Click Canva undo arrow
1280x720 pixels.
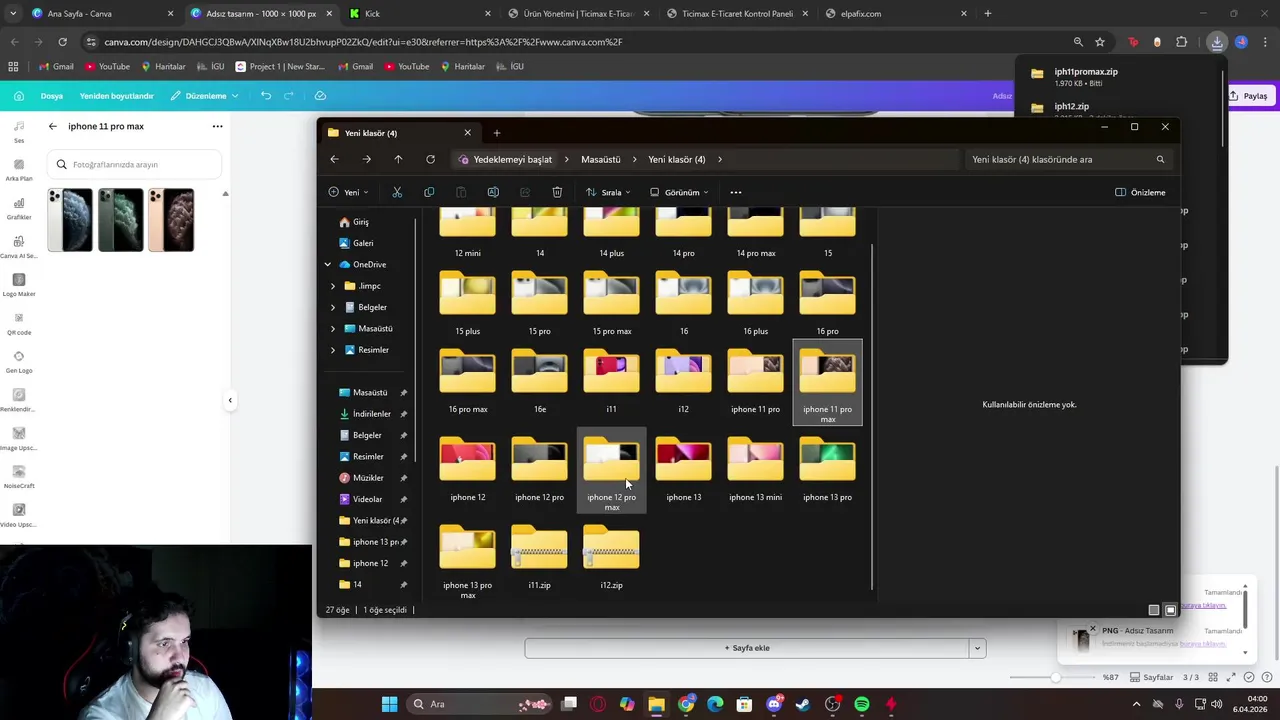pos(266,96)
